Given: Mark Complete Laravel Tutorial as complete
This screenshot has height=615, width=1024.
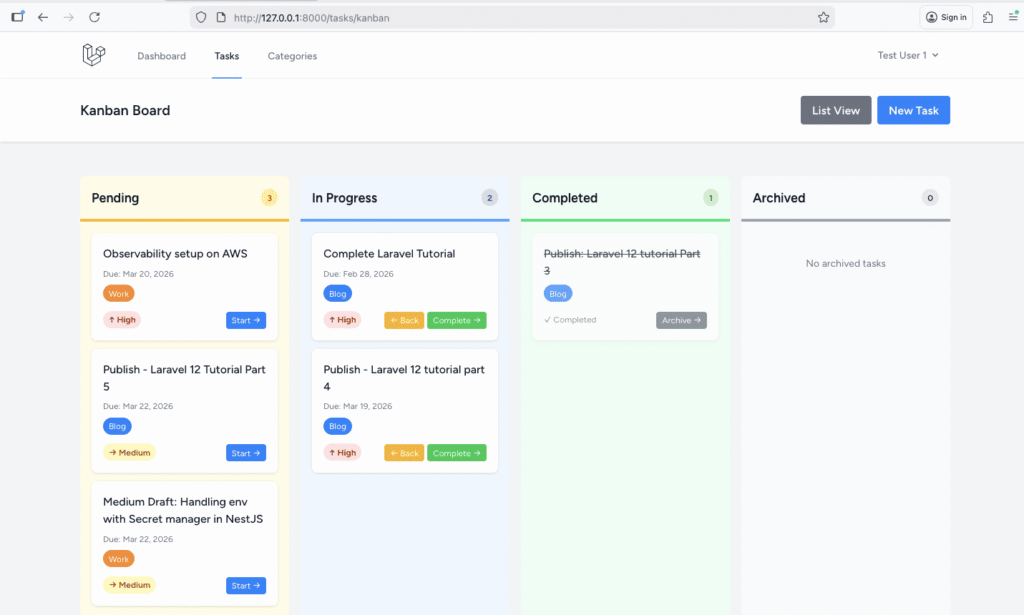Looking at the screenshot, I should coord(456,320).
